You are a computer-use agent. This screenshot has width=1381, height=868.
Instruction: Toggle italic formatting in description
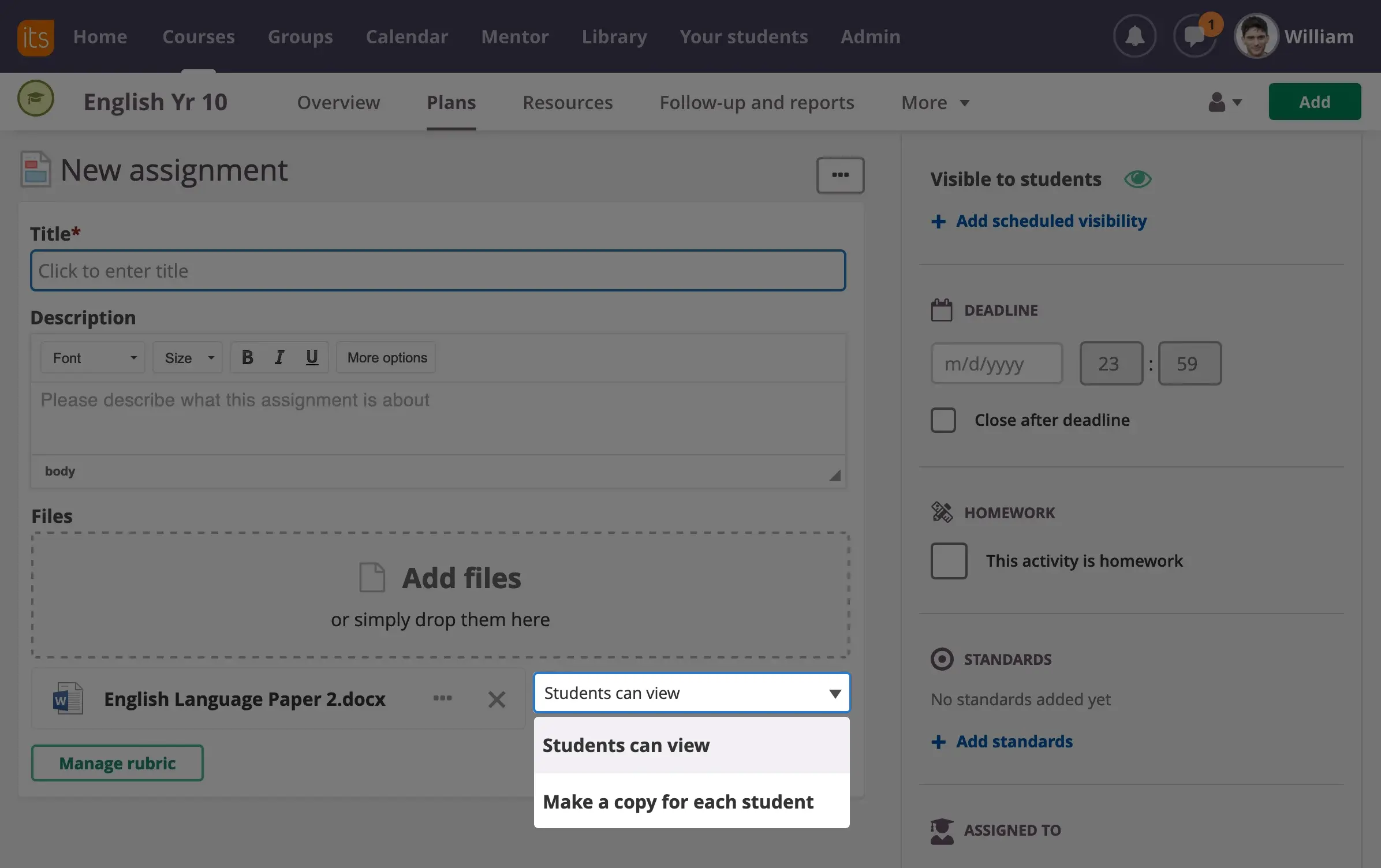[279, 358]
